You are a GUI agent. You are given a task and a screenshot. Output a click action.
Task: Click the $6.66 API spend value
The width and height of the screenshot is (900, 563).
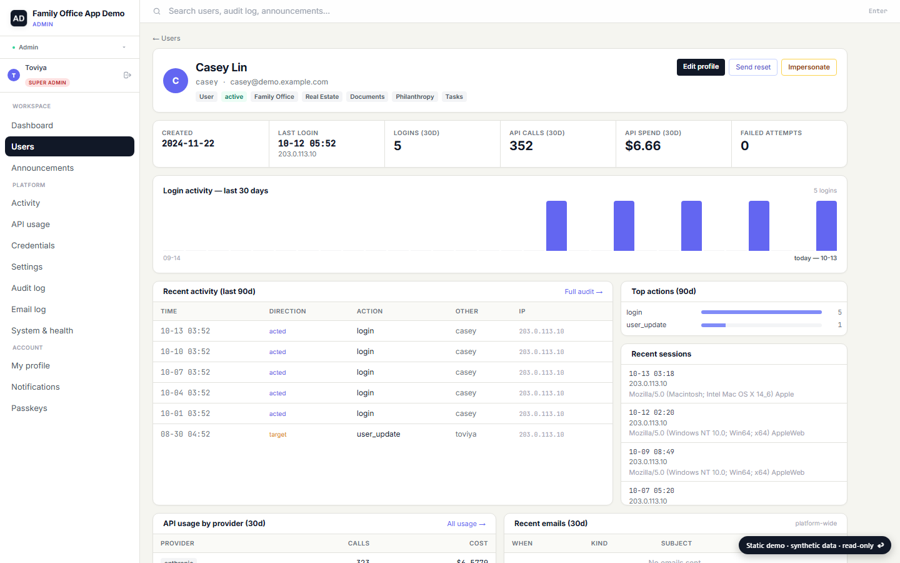point(643,146)
